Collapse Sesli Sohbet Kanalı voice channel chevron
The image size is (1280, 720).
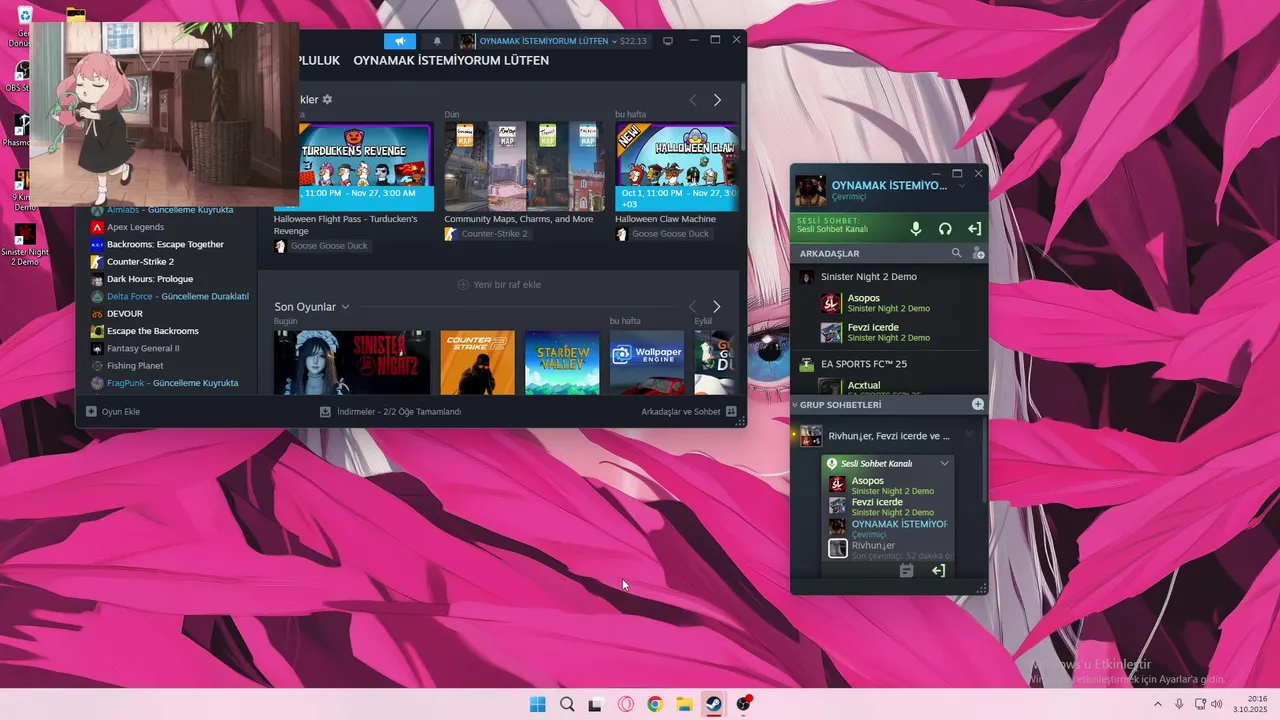tap(944, 463)
